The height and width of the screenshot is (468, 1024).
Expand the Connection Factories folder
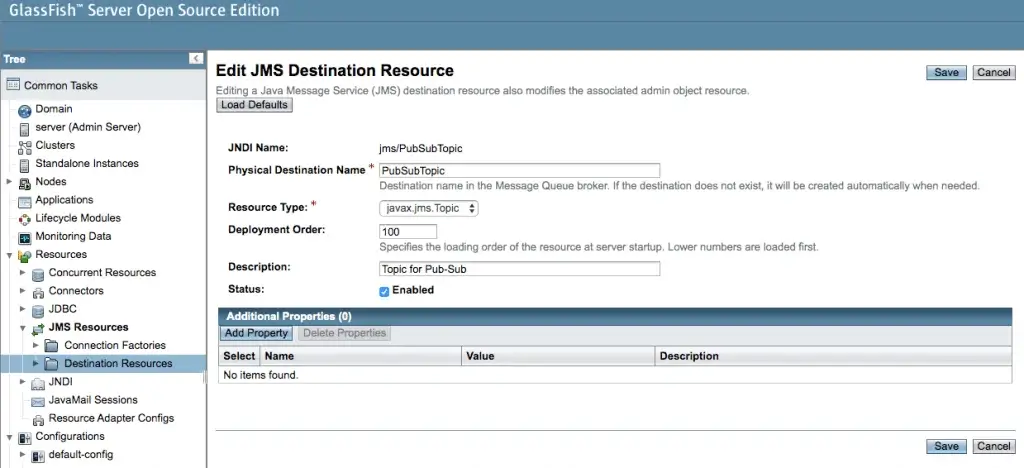click(36, 345)
